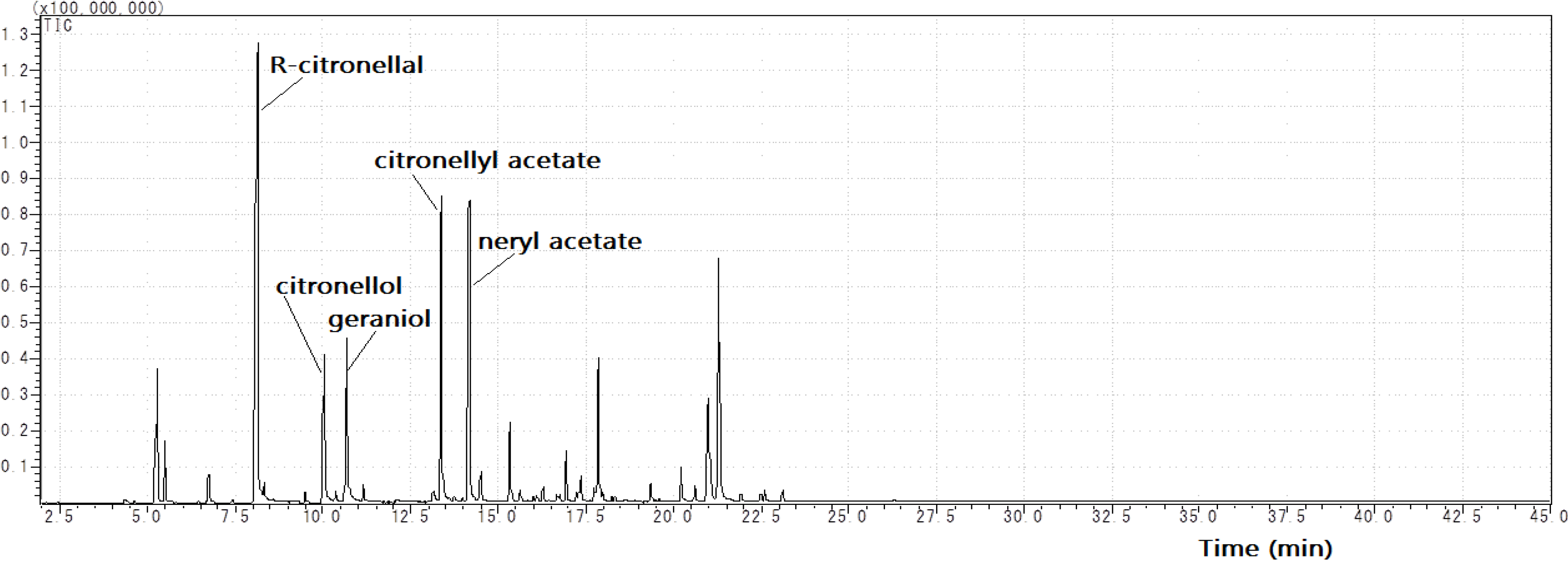This screenshot has width=1568, height=561.
Task: Click the small peak near 15 minutes
Action: 509,463
